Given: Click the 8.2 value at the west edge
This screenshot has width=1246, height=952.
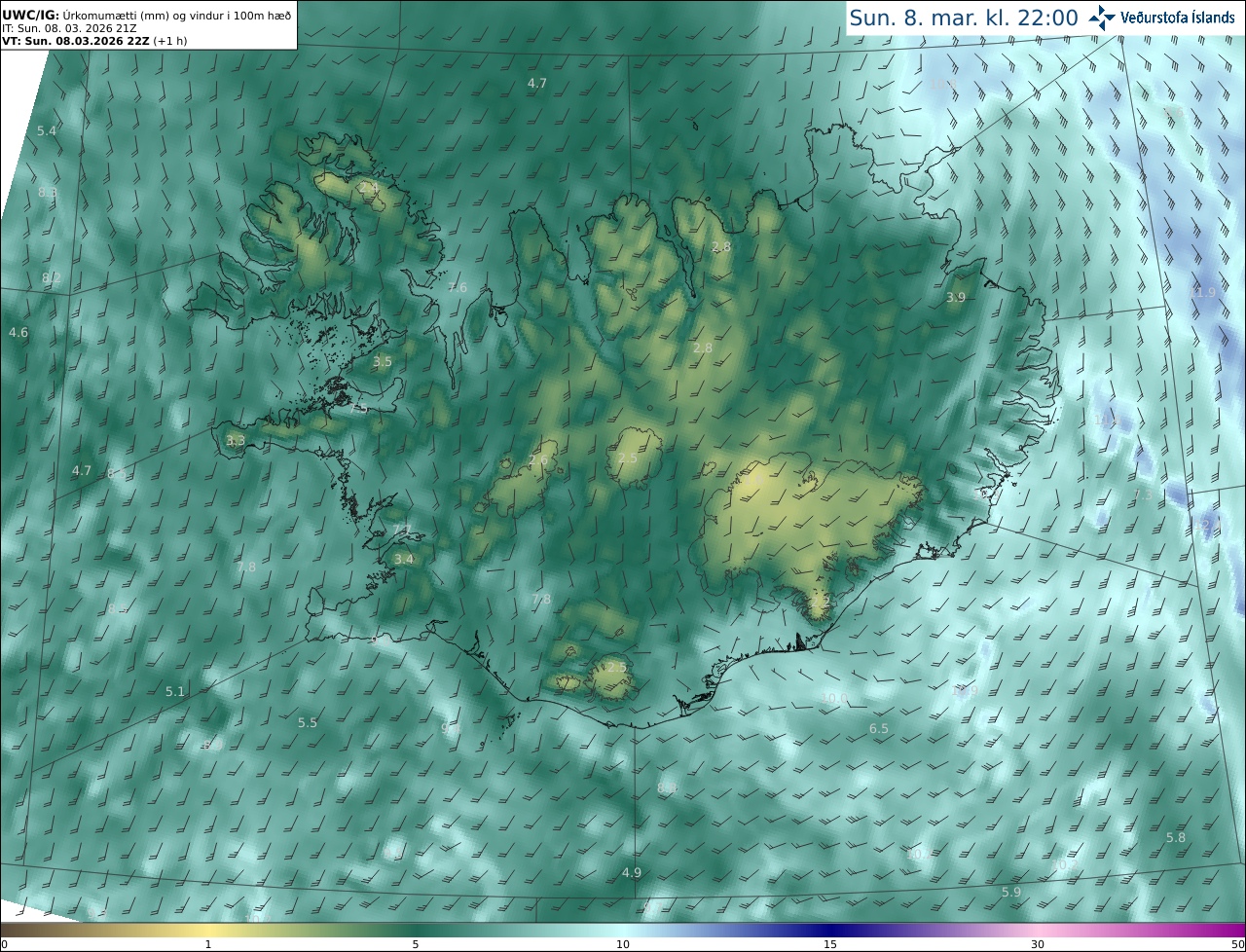Looking at the screenshot, I should pos(52,278).
